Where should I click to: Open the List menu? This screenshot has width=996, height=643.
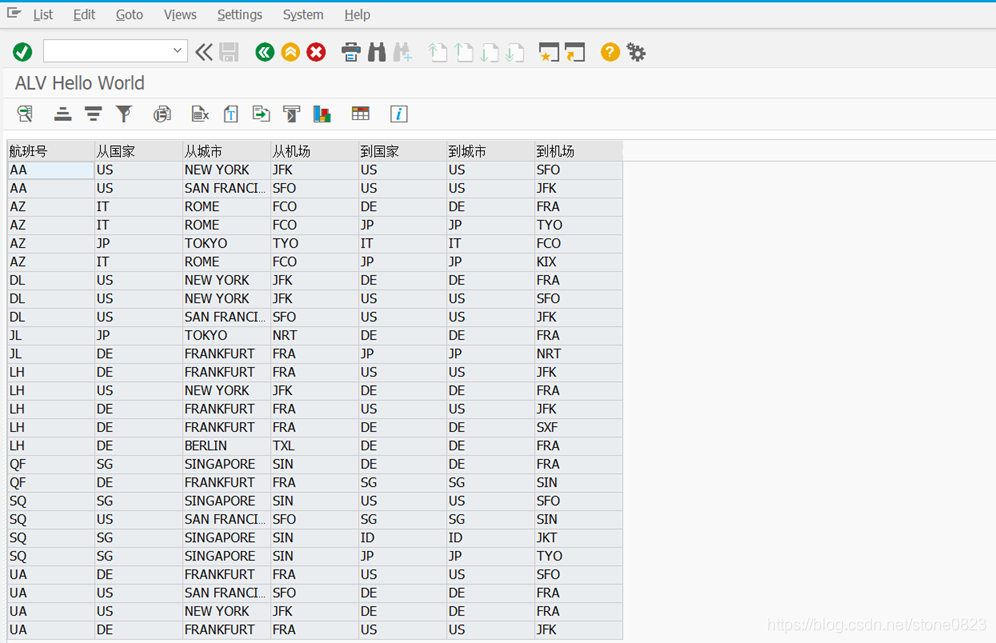click(43, 15)
